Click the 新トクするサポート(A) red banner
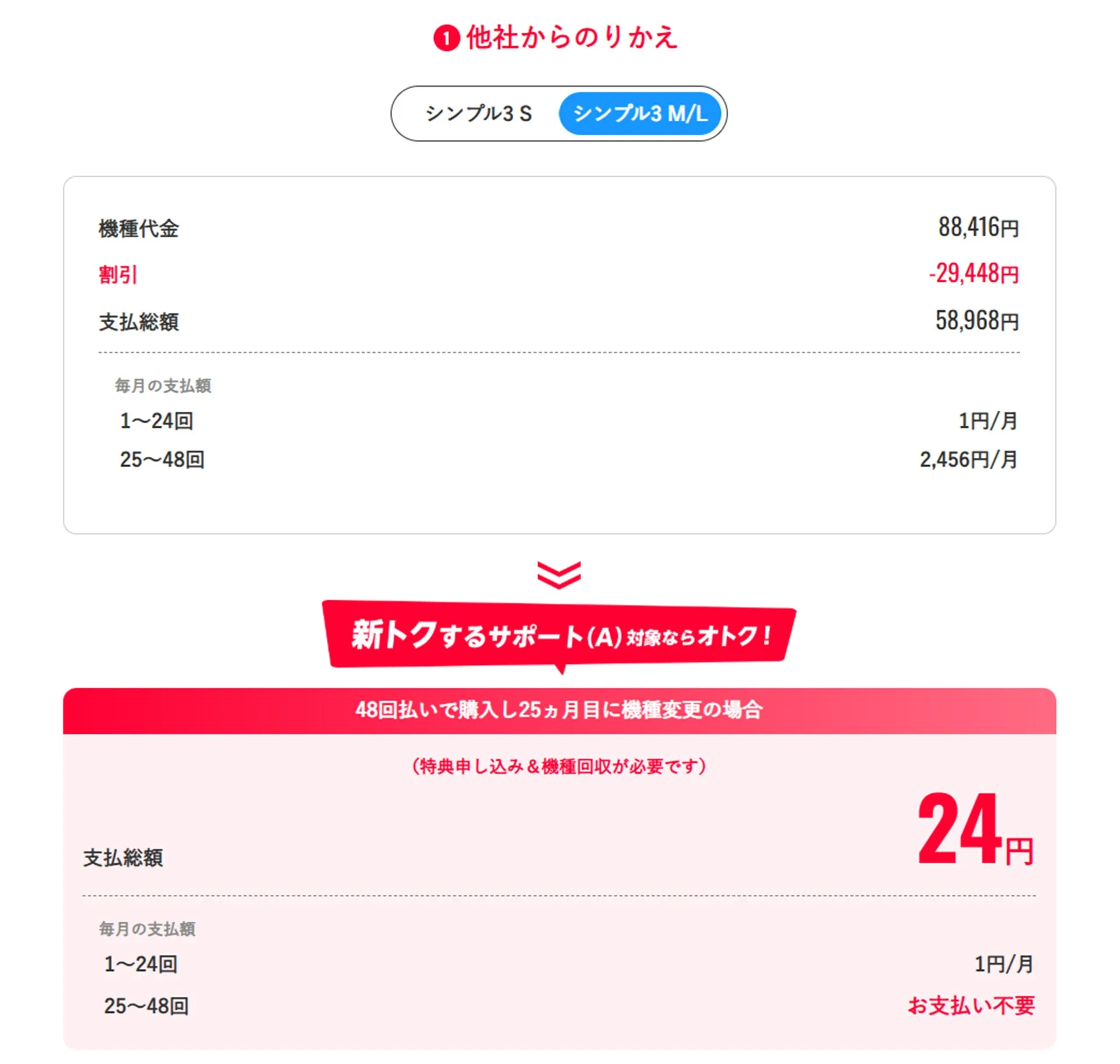 click(559, 635)
